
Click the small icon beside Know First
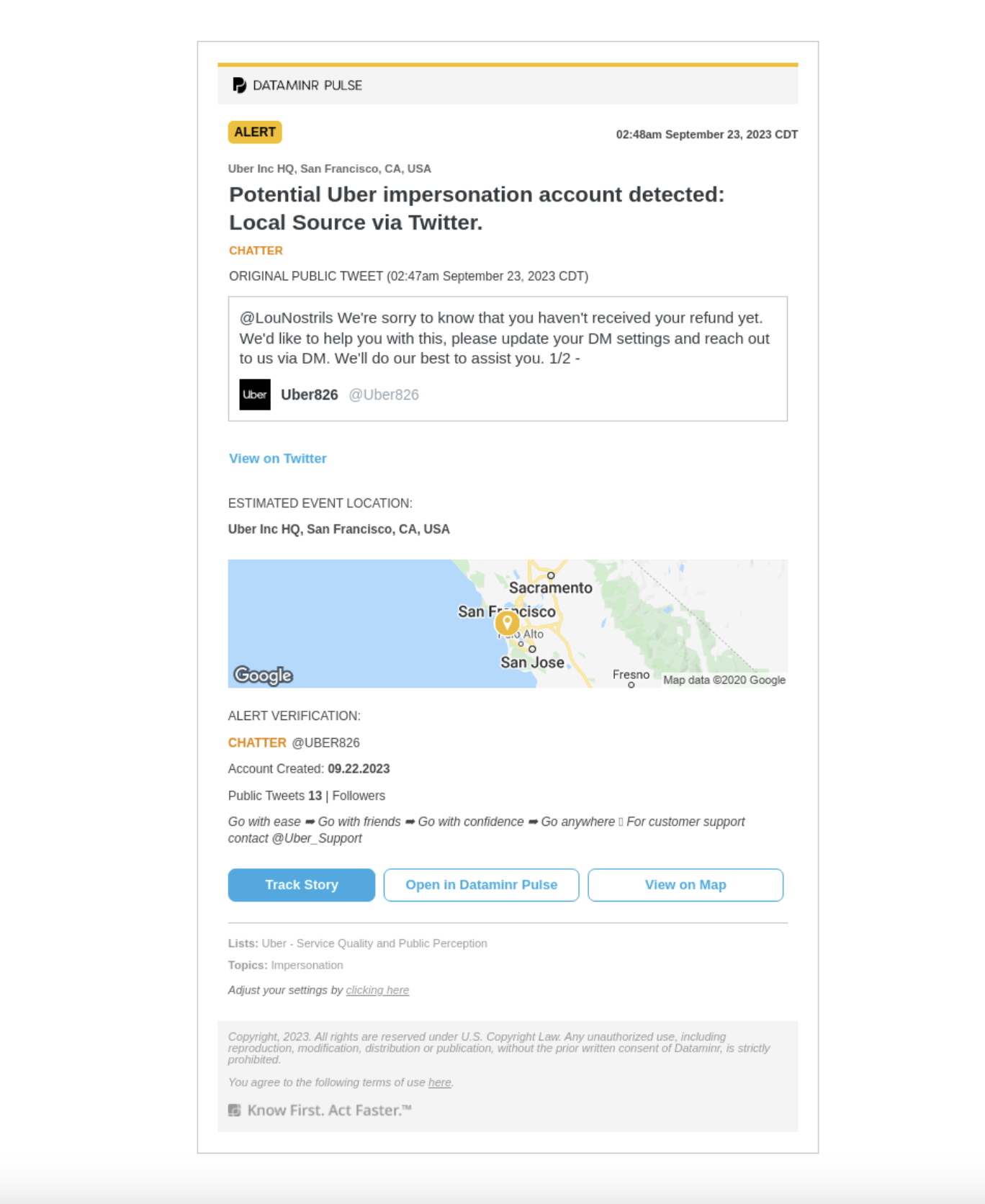coord(235,1110)
